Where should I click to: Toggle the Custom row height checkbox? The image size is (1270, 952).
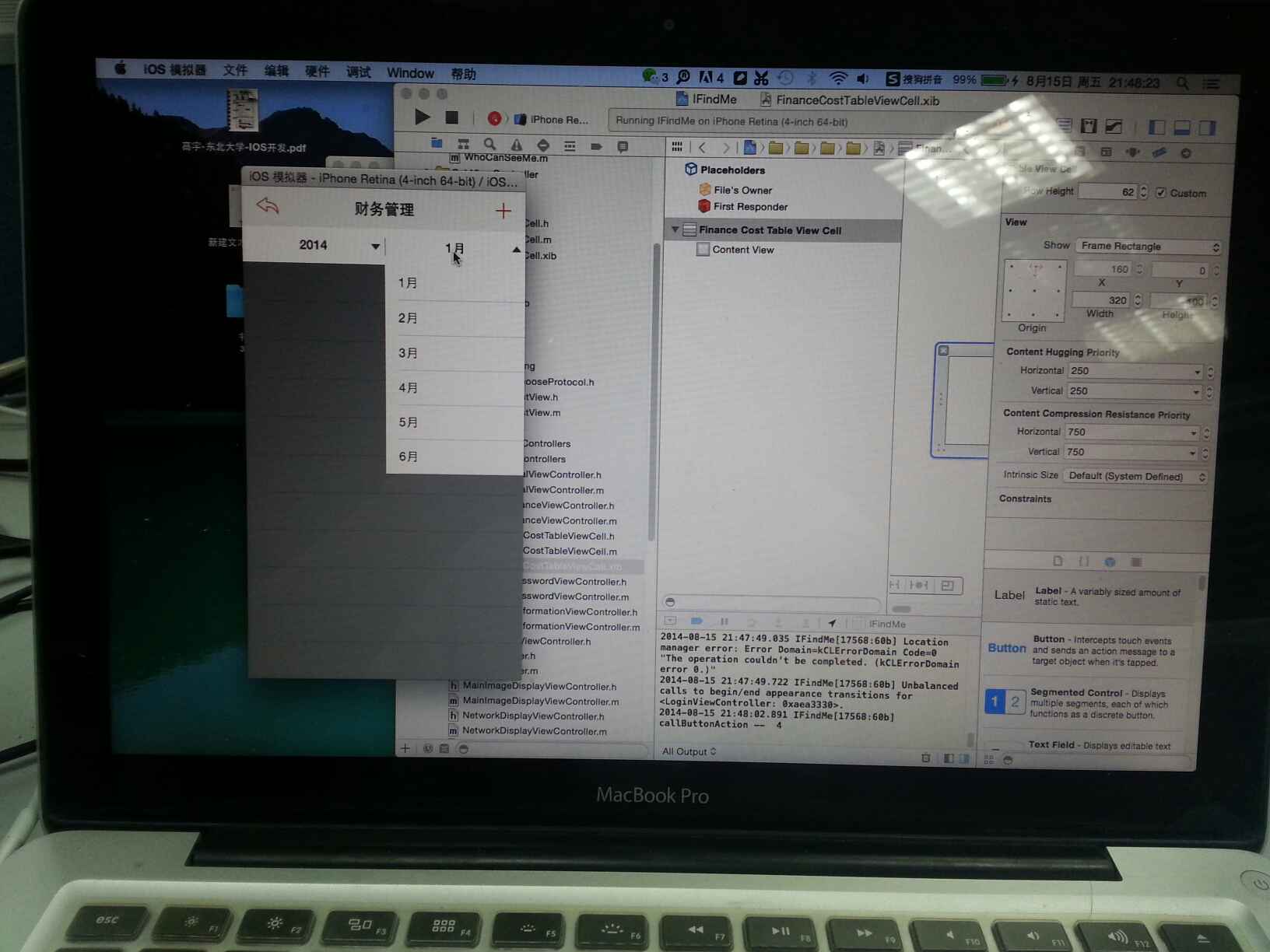click(x=1160, y=193)
